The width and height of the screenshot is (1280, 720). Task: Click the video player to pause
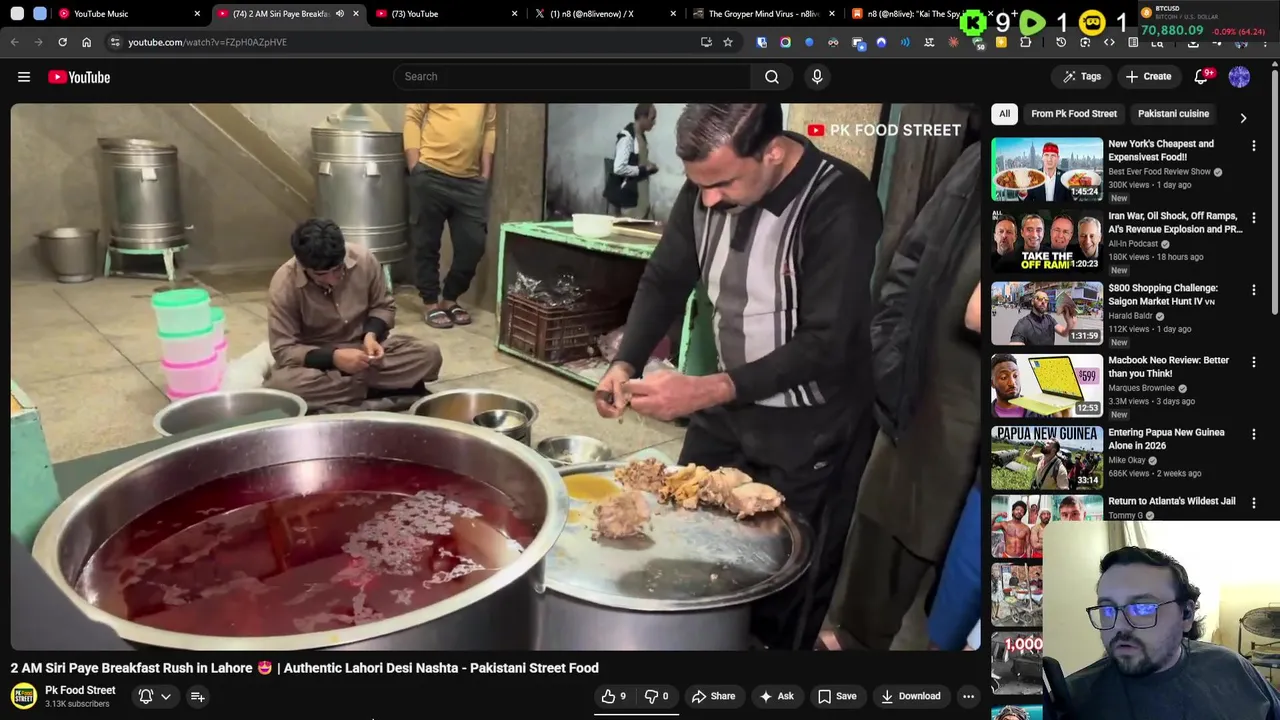tap(495, 377)
